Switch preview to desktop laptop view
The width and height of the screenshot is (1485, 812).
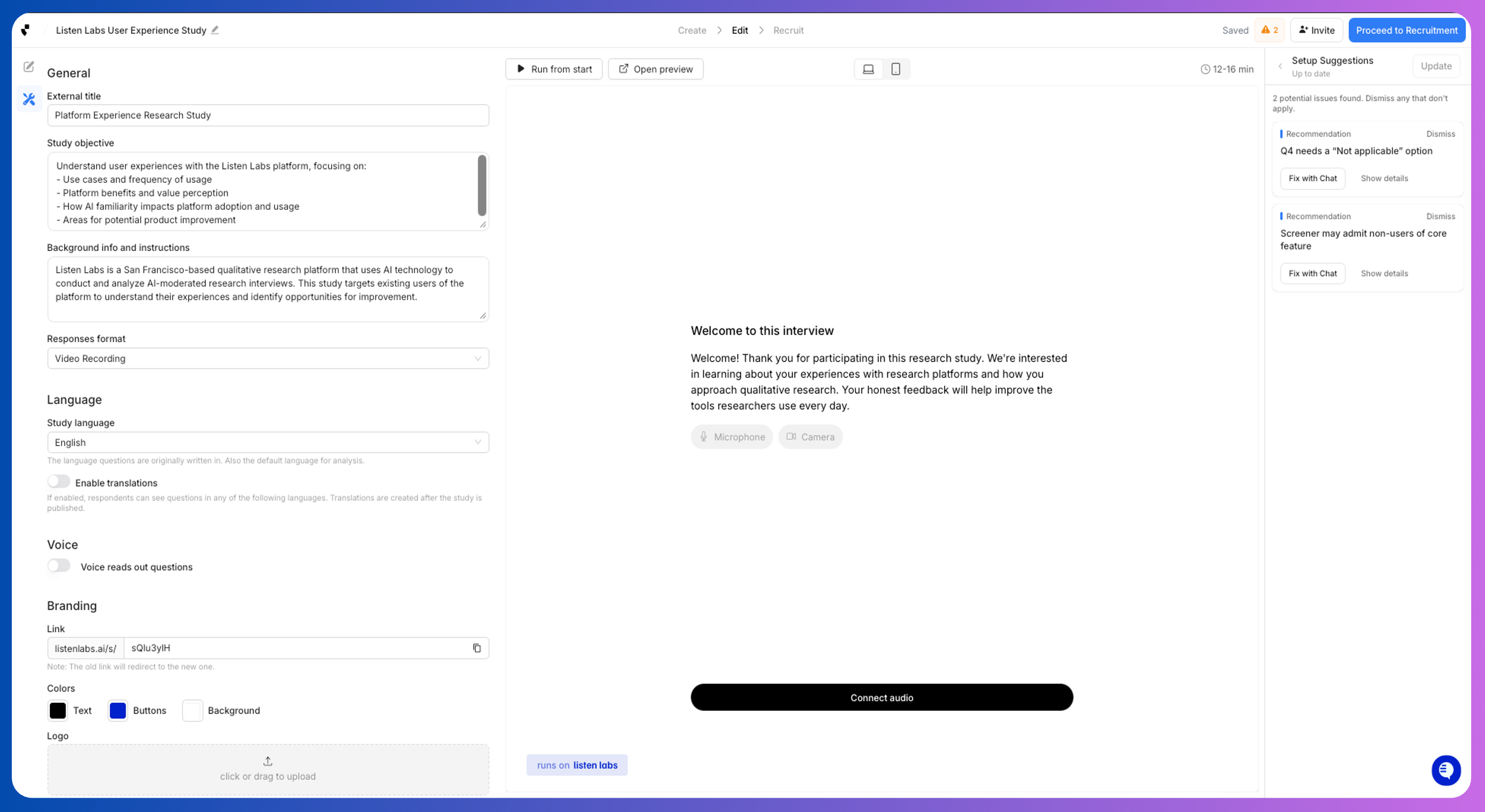tap(868, 69)
